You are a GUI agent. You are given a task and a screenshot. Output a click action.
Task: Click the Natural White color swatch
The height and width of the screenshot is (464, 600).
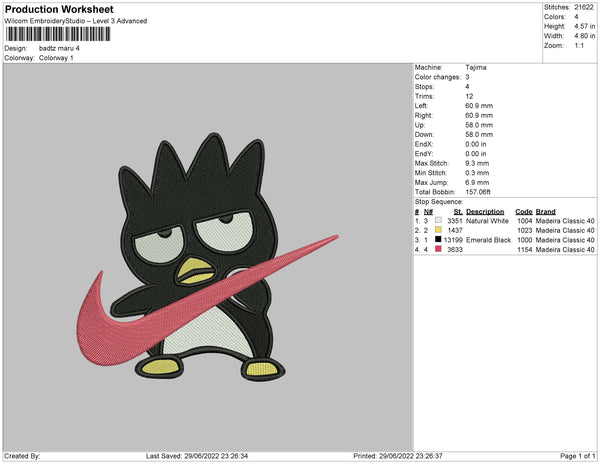pyautogui.click(x=438, y=221)
